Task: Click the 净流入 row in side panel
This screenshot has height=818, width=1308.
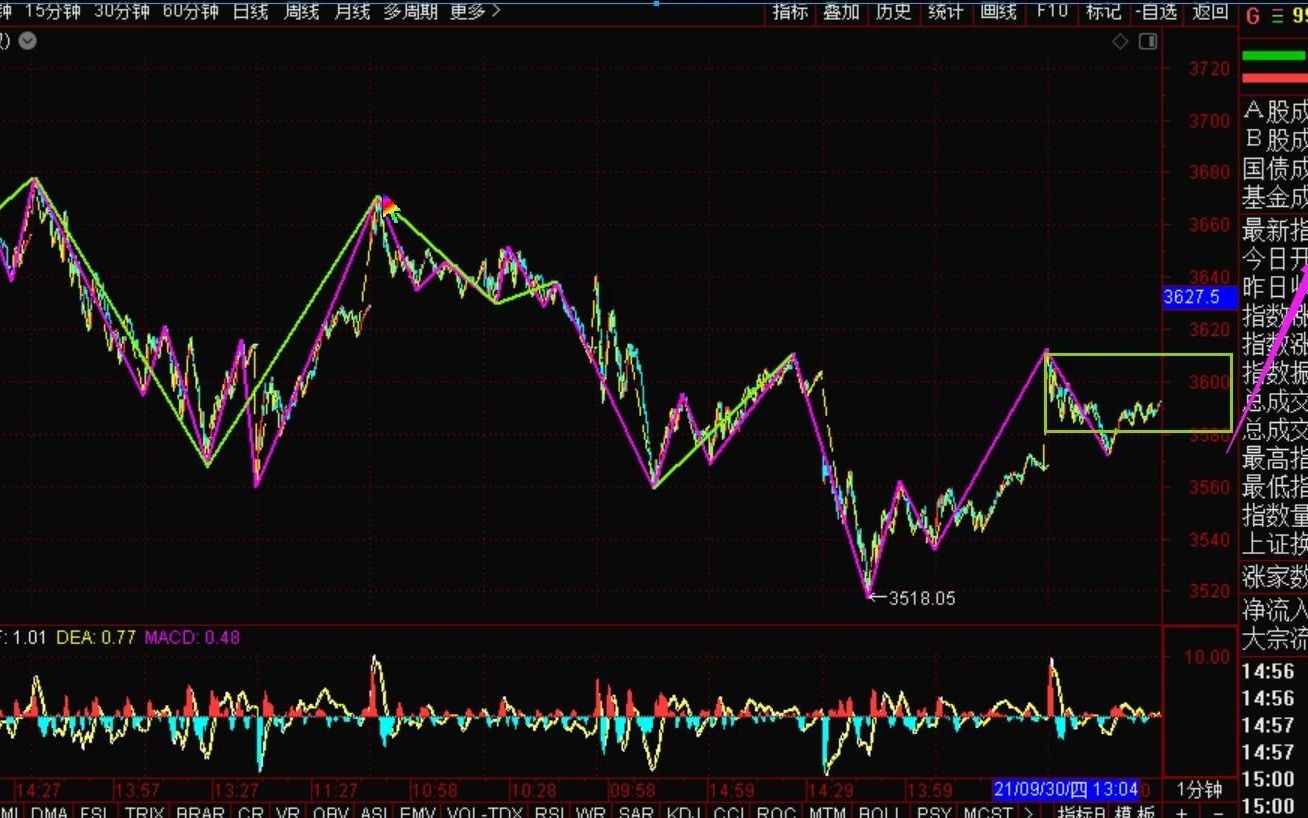Action: [1275, 609]
